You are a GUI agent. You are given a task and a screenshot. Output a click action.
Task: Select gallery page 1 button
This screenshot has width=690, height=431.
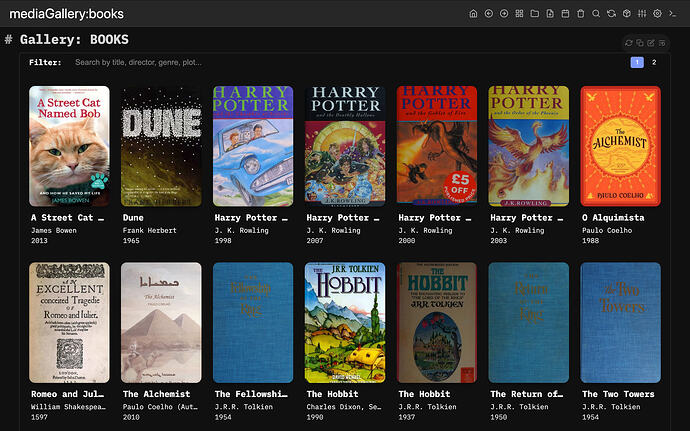point(636,63)
